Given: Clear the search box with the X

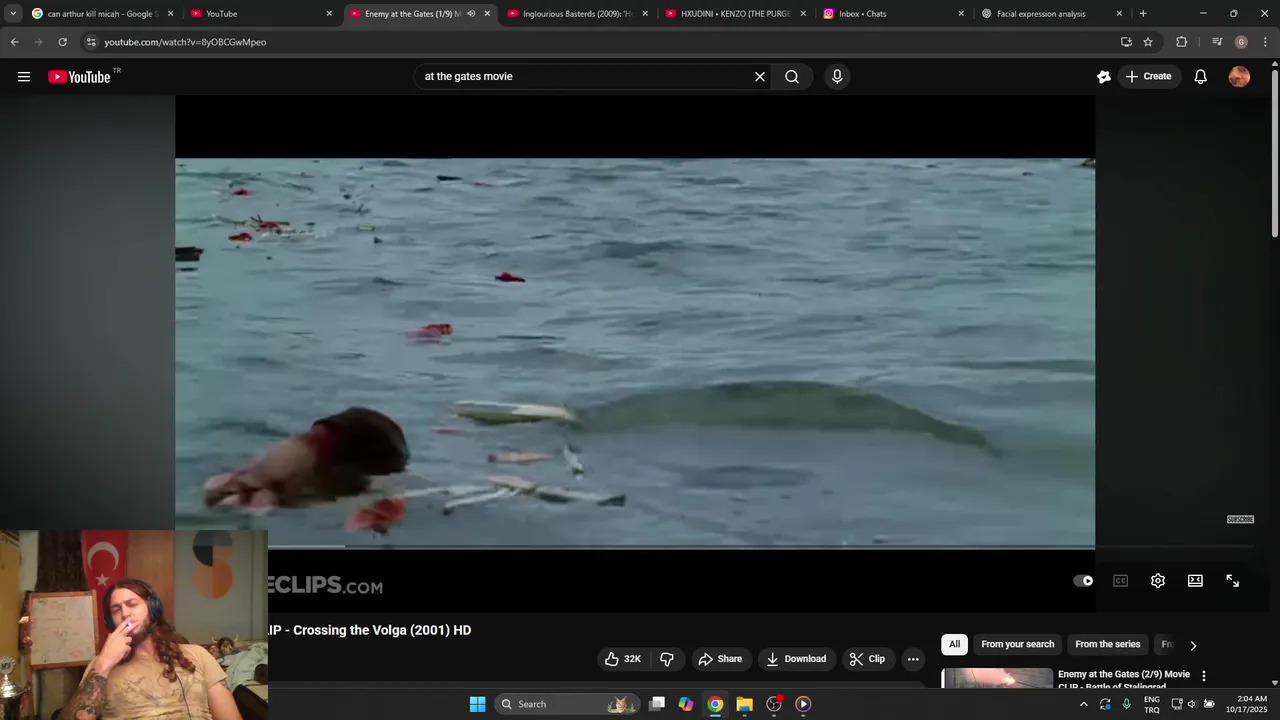Looking at the screenshot, I should point(760,77).
